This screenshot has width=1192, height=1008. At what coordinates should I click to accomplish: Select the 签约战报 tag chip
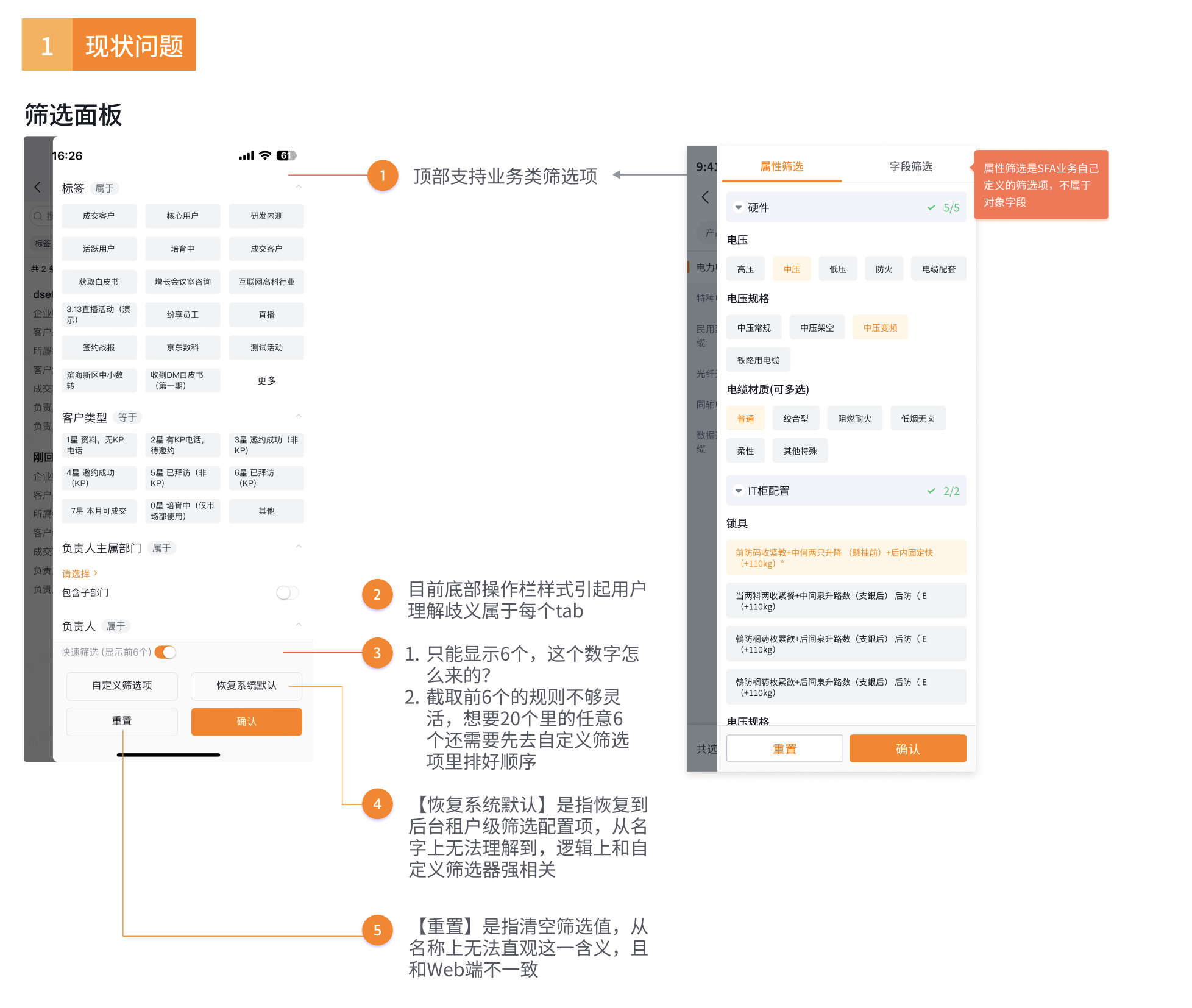click(99, 347)
